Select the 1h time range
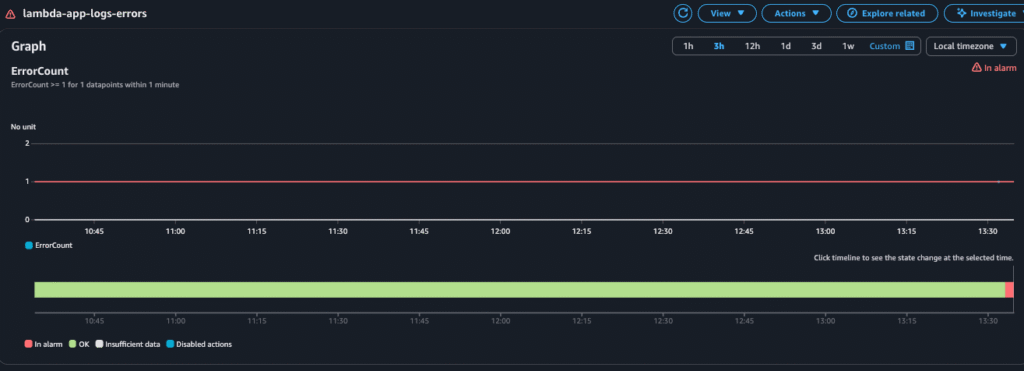1024x371 pixels. (x=688, y=46)
